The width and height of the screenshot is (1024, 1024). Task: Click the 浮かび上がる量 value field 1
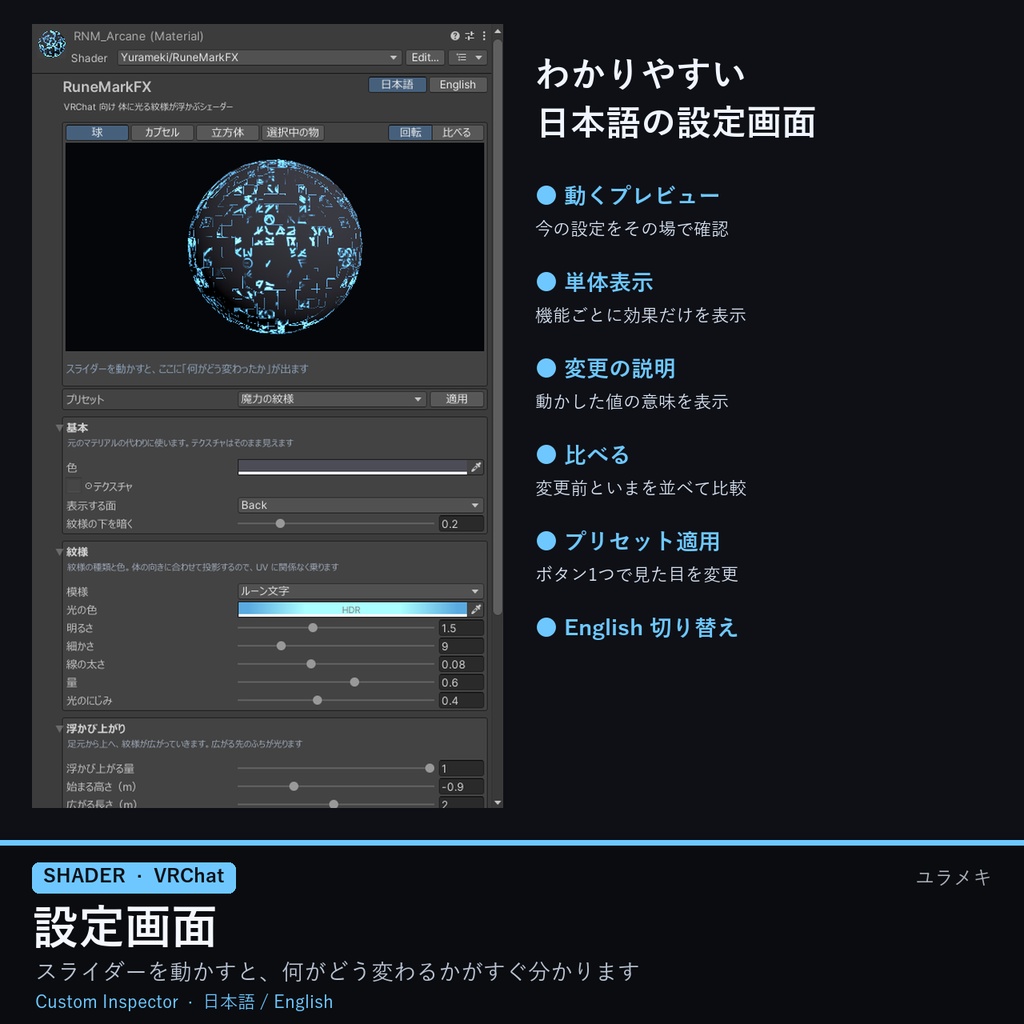tap(461, 769)
